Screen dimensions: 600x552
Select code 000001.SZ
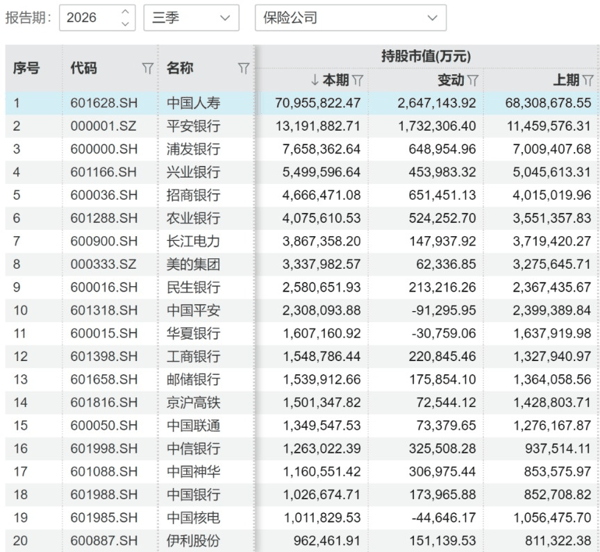pyautogui.click(x=103, y=126)
